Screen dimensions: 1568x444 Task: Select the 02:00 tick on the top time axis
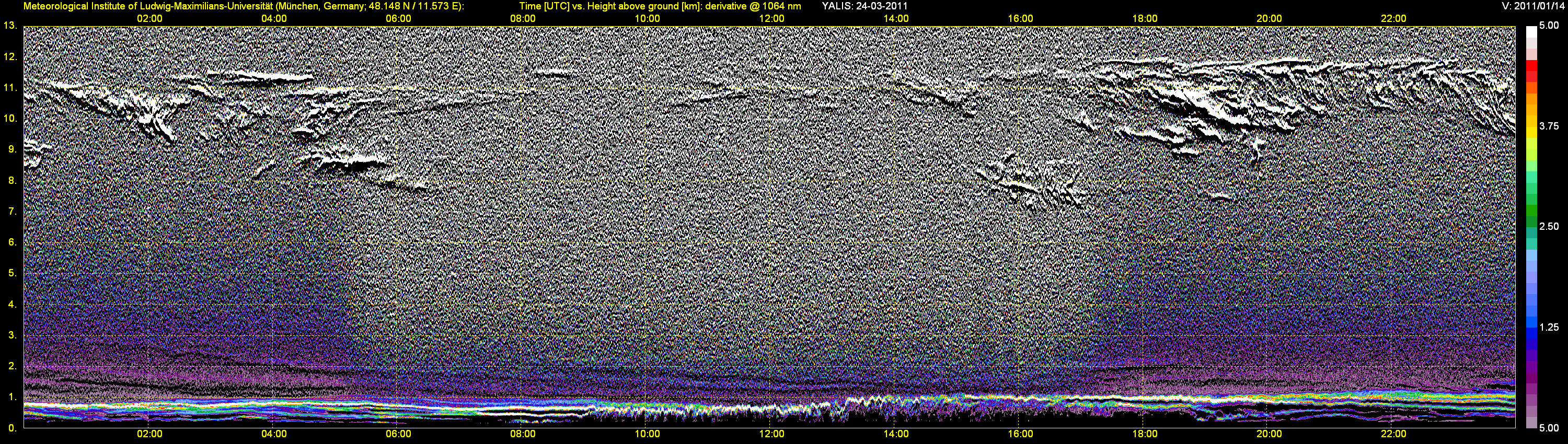(x=149, y=19)
